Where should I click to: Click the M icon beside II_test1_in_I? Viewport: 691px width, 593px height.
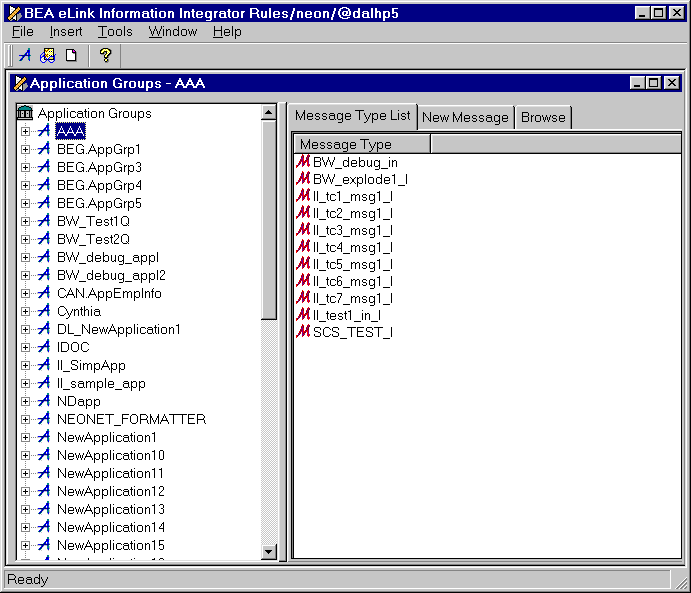click(303, 315)
